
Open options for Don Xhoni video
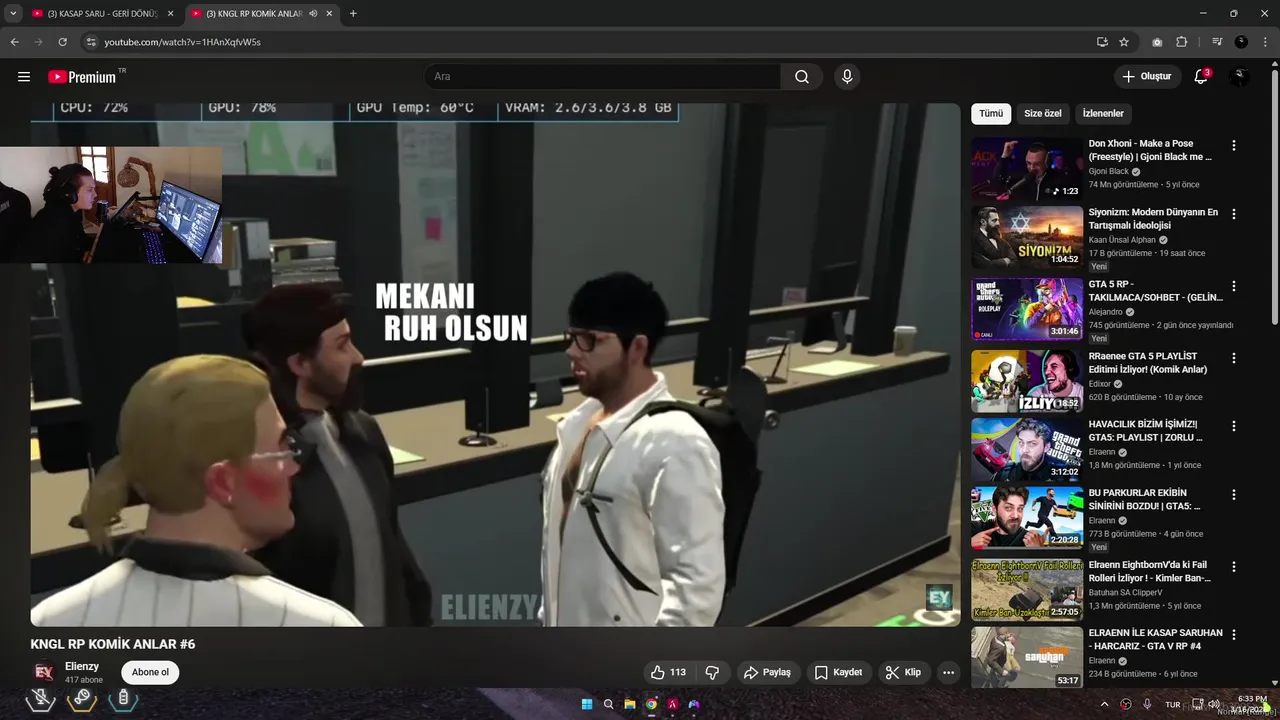pos(1233,145)
